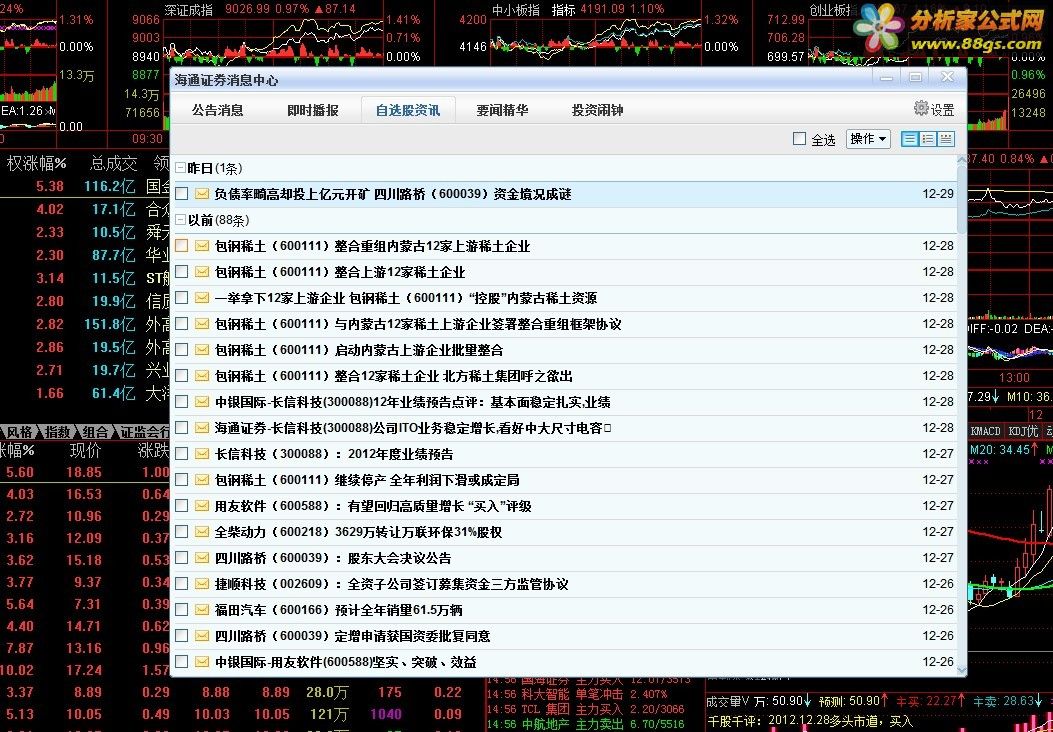1053x732 pixels.
Task: Click envelope icon of 启动内蒙古上游企业批量整合 row
Action: [202, 349]
